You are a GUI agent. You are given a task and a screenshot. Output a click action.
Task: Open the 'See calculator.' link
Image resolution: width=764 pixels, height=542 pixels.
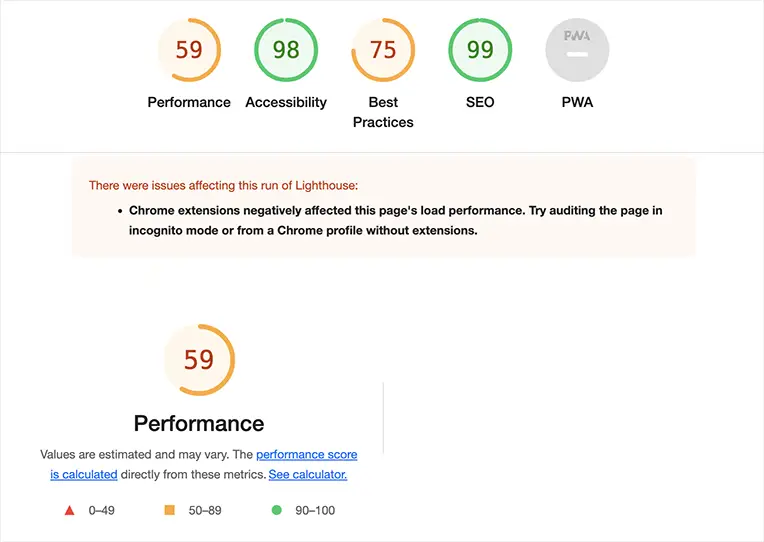pyautogui.click(x=308, y=474)
